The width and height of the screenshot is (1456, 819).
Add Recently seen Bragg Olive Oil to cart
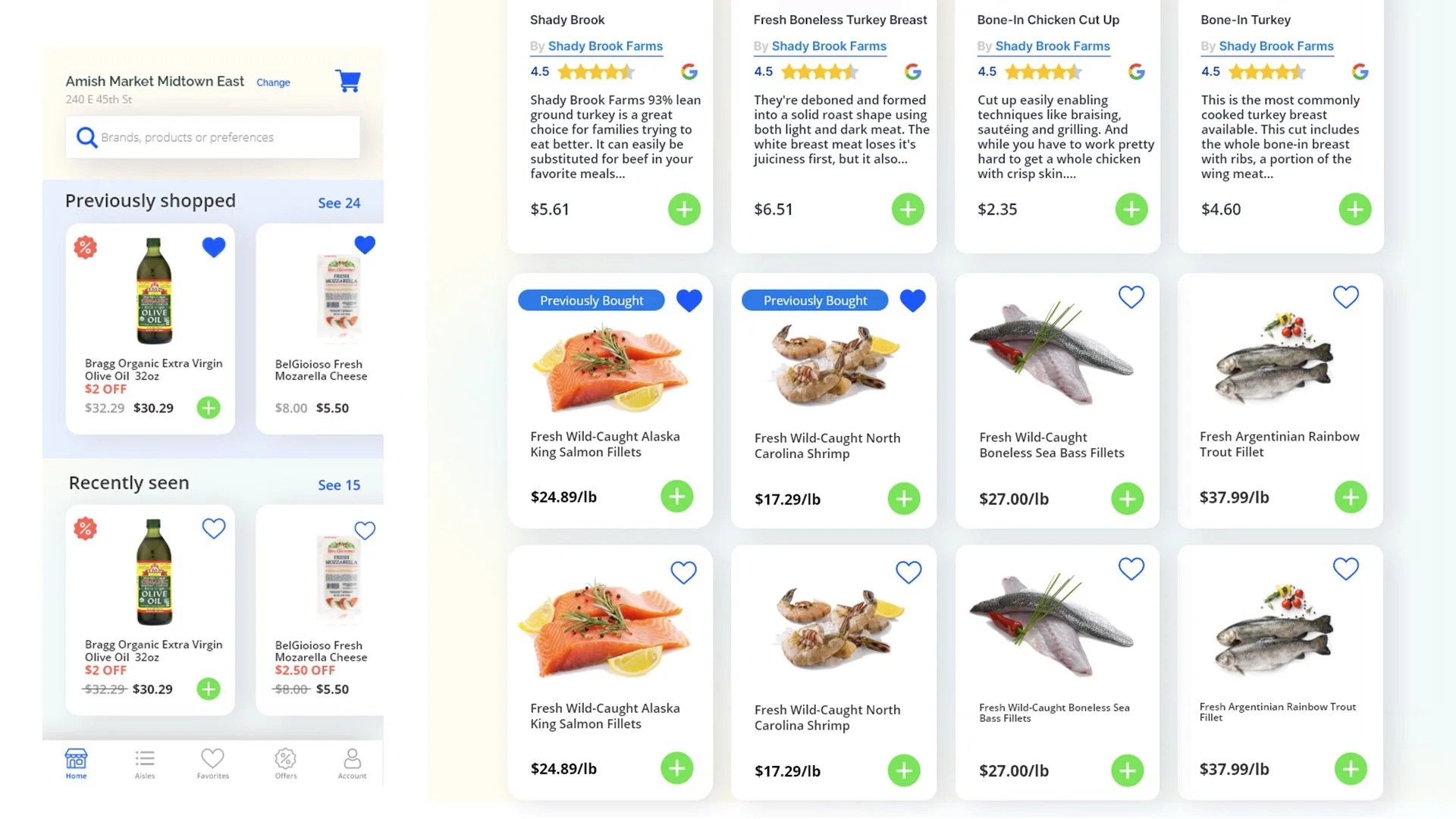coord(209,689)
